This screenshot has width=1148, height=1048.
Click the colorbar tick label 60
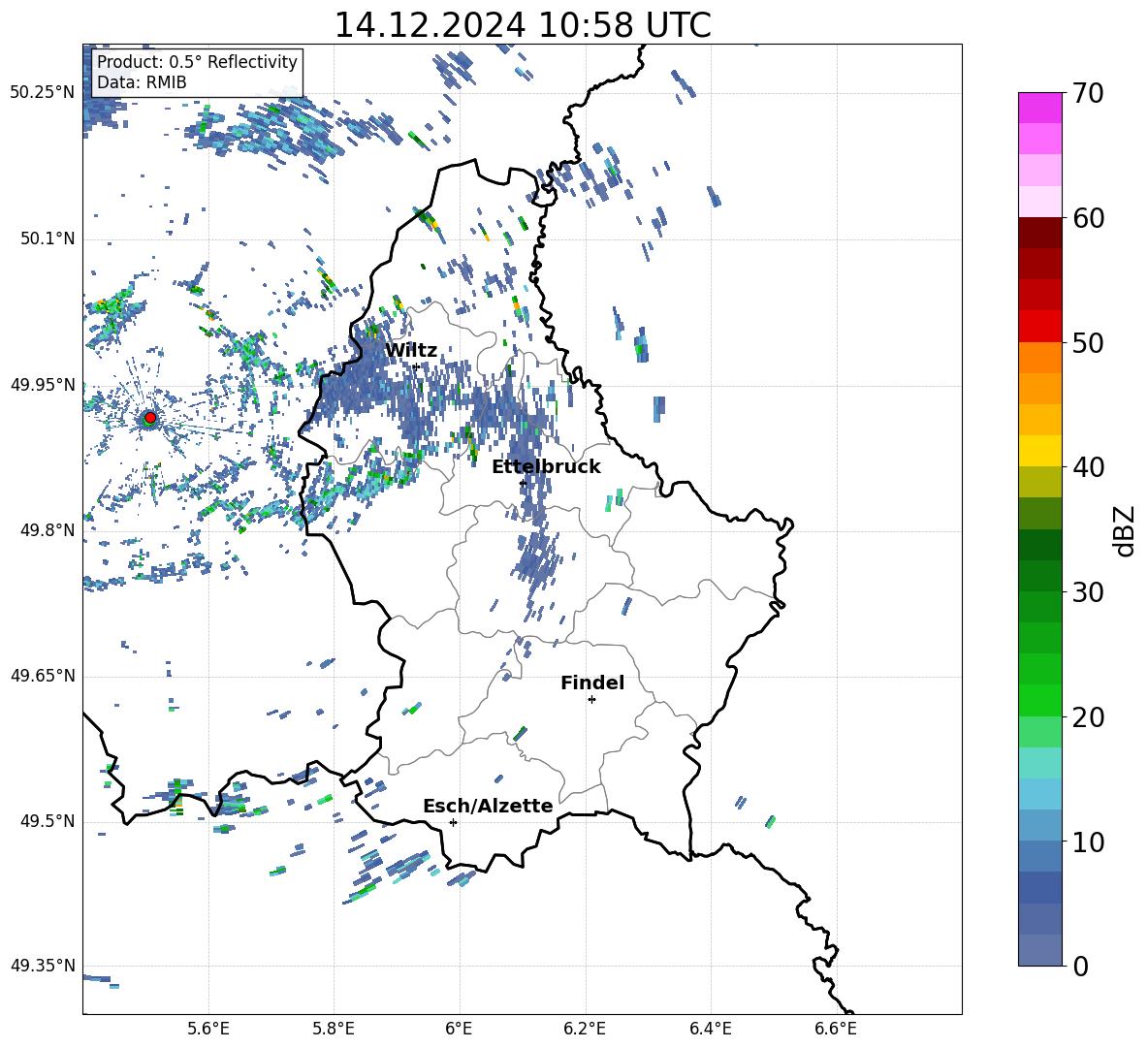[1088, 218]
